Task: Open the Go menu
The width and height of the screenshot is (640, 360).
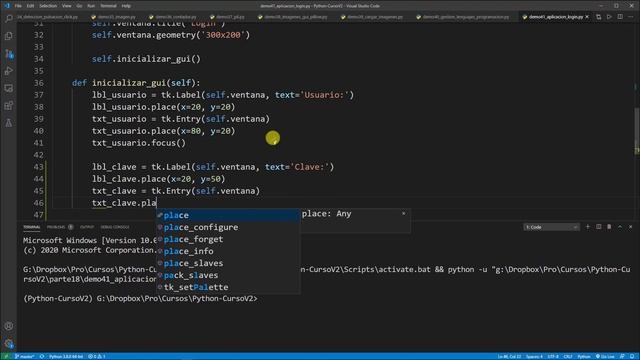Action: pyautogui.click(x=79, y=6)
